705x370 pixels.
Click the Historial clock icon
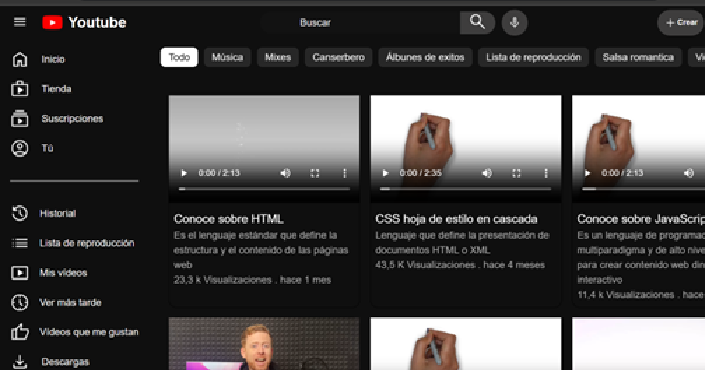(20, 214)
